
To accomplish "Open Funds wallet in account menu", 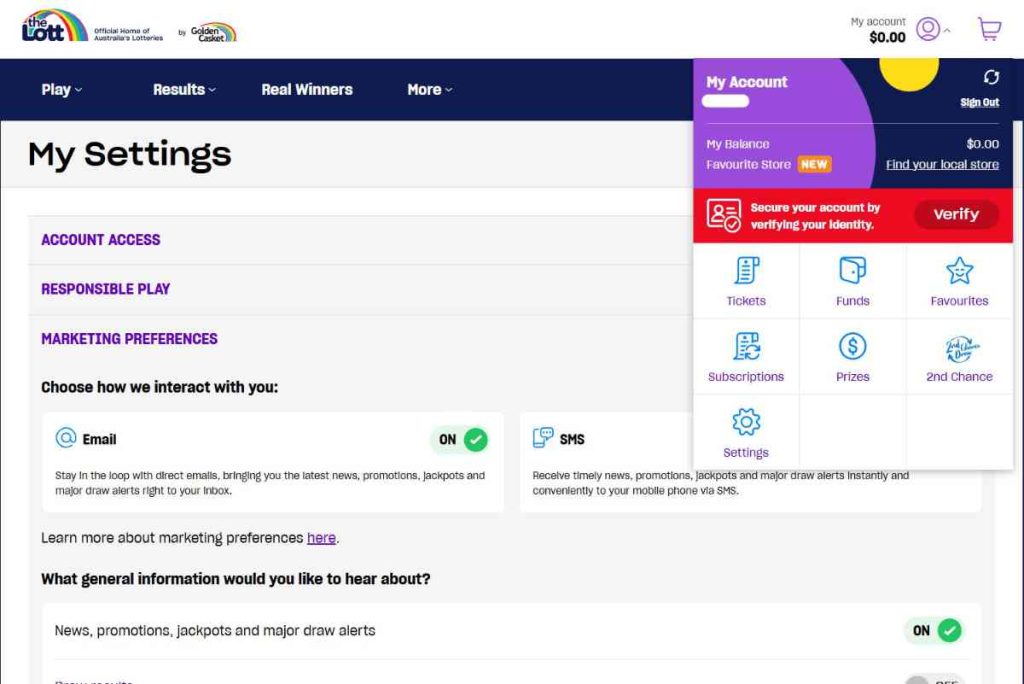I will tap(852, 282).
